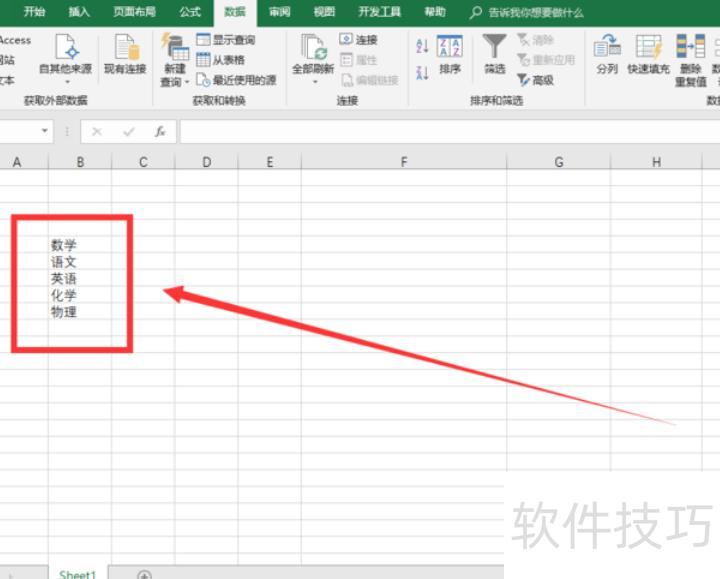Open the 帮助 tab
Screen dimensions: 720x579
(435, 11)
